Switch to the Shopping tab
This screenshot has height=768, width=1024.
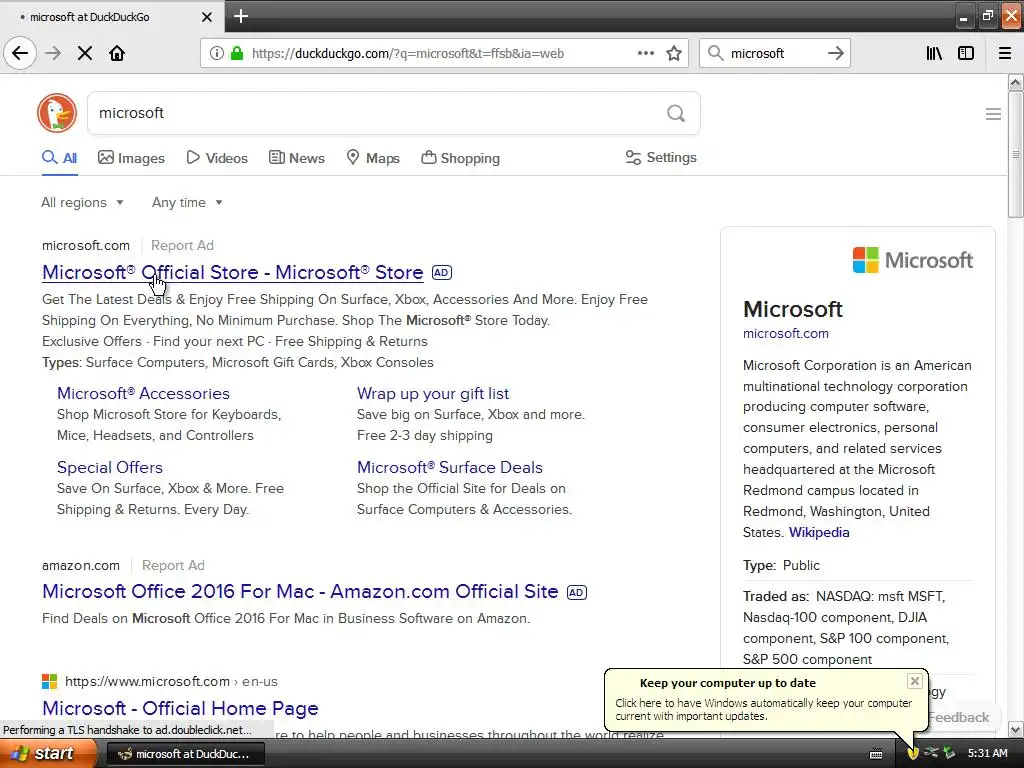[460, 158]
